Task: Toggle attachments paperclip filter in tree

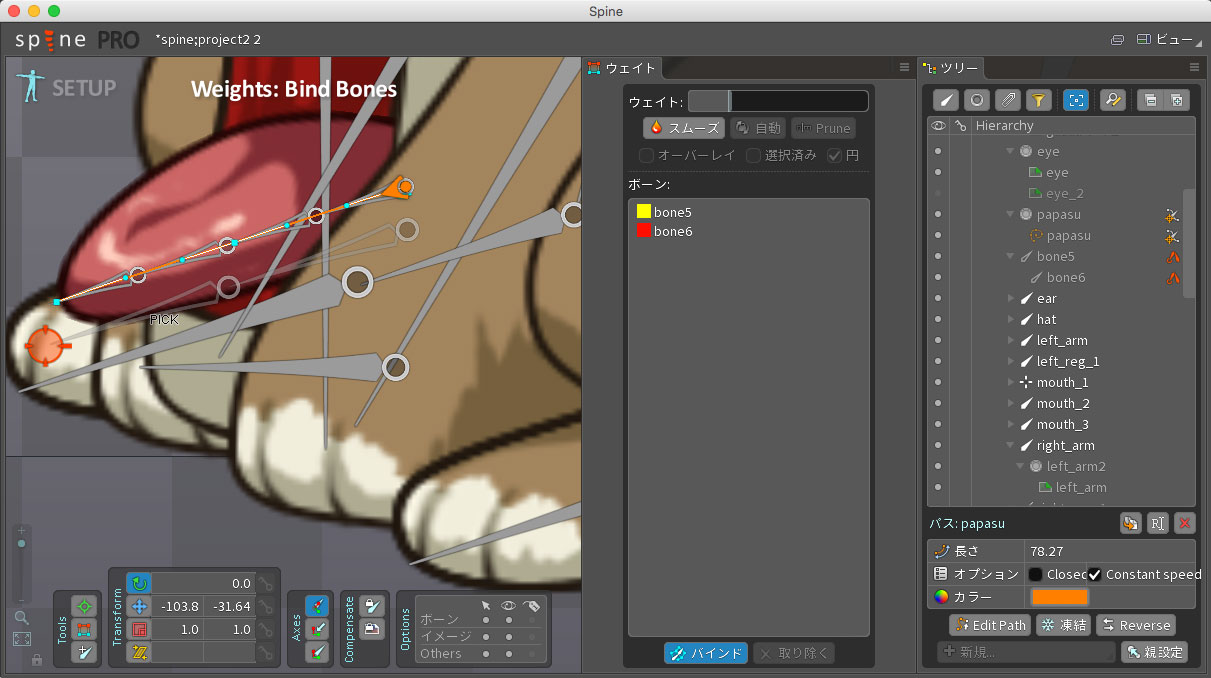Action: coord(1008,100)
